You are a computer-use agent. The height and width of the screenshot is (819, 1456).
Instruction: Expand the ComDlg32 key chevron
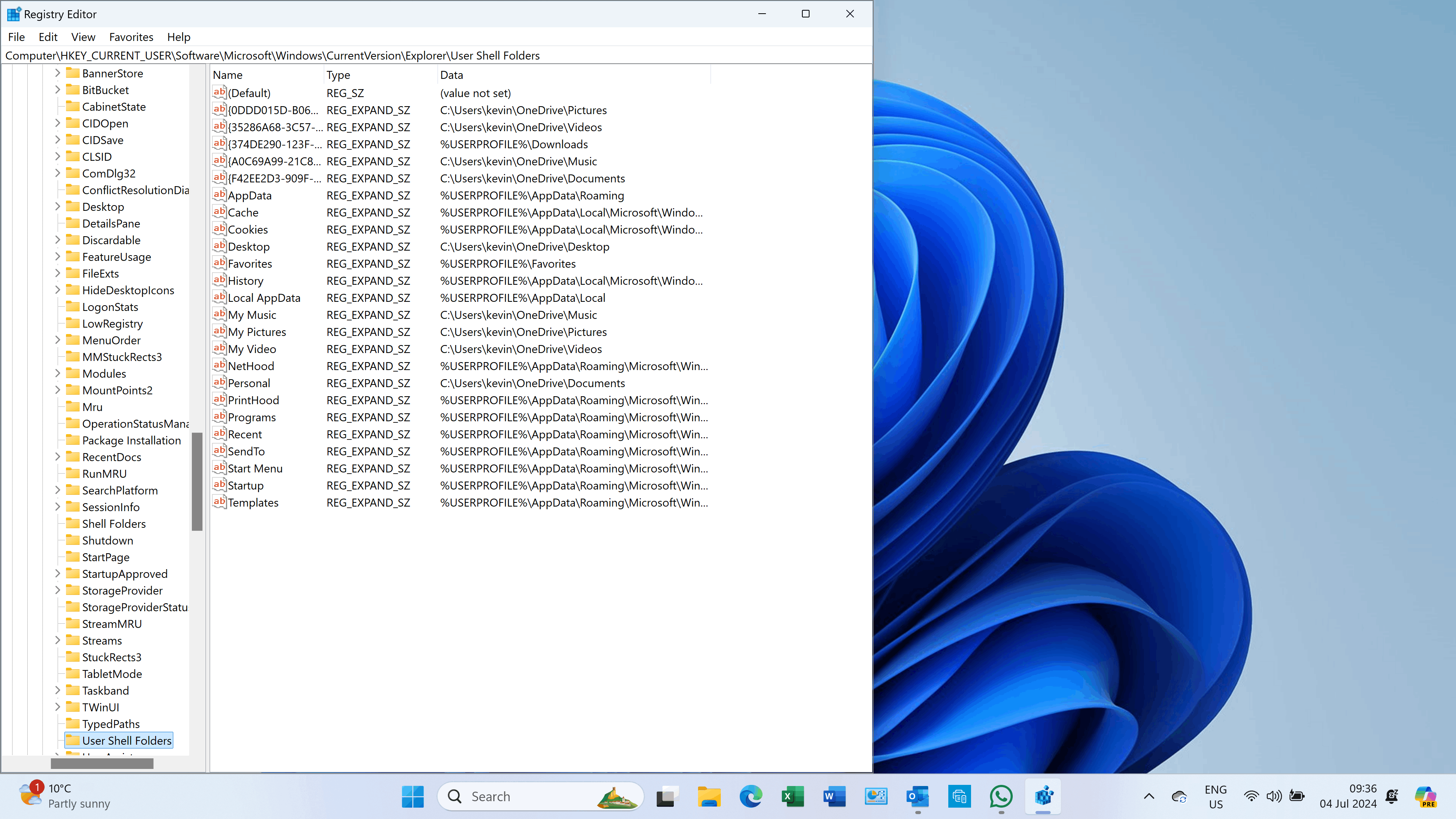(57, 173)
